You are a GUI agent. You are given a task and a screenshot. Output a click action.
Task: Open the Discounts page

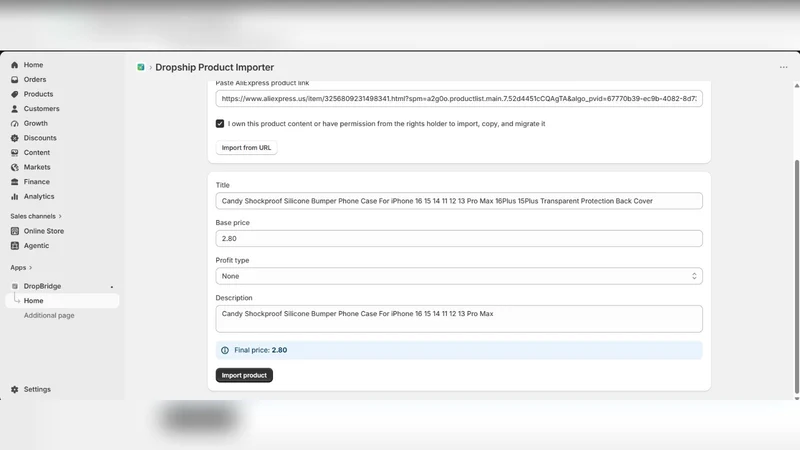click(40, 138)
